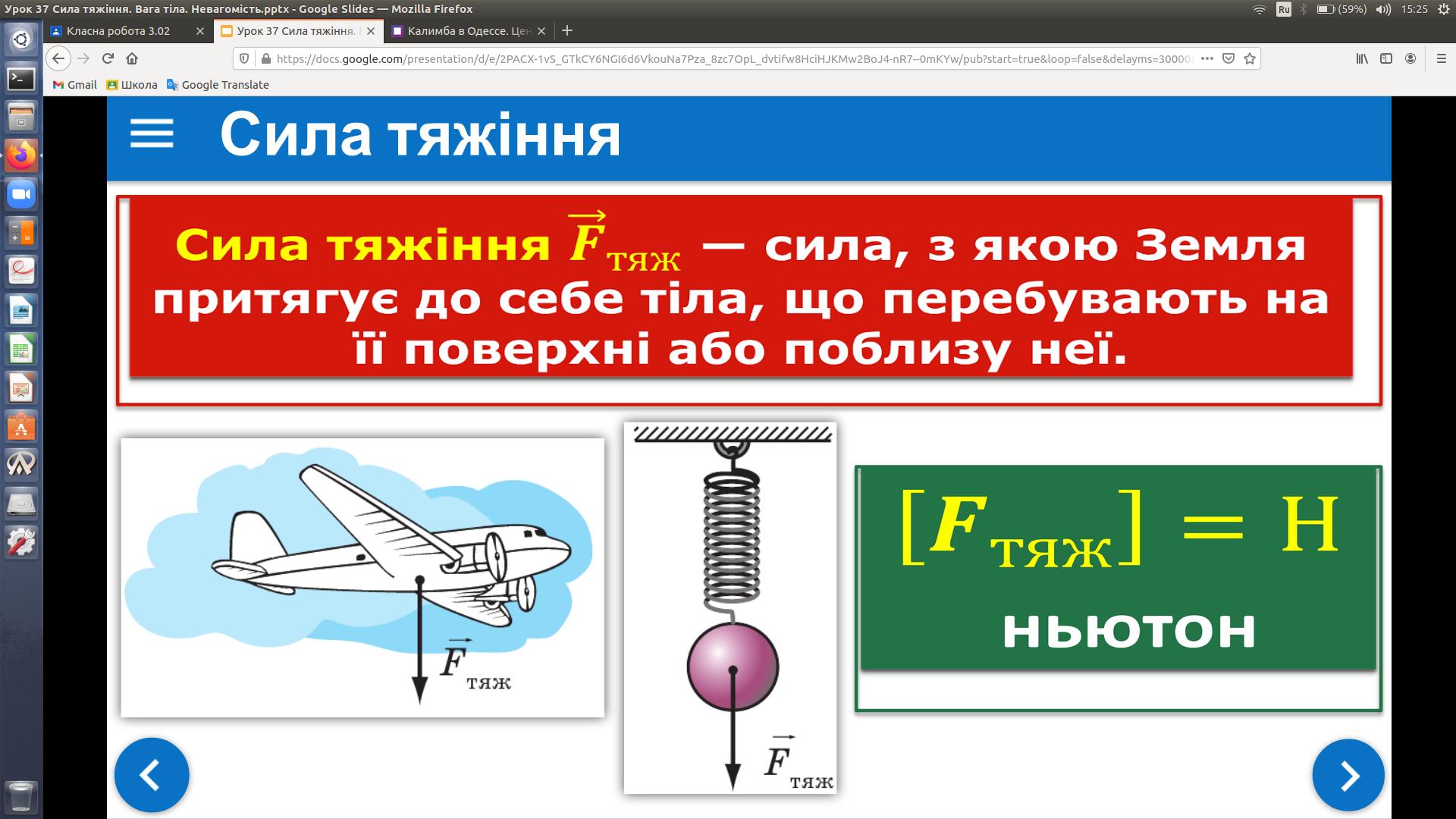Viewport: 1456px width, 819px height.
Task: Toggle the sidebar view icon
Action: (x=1386, y=58)
